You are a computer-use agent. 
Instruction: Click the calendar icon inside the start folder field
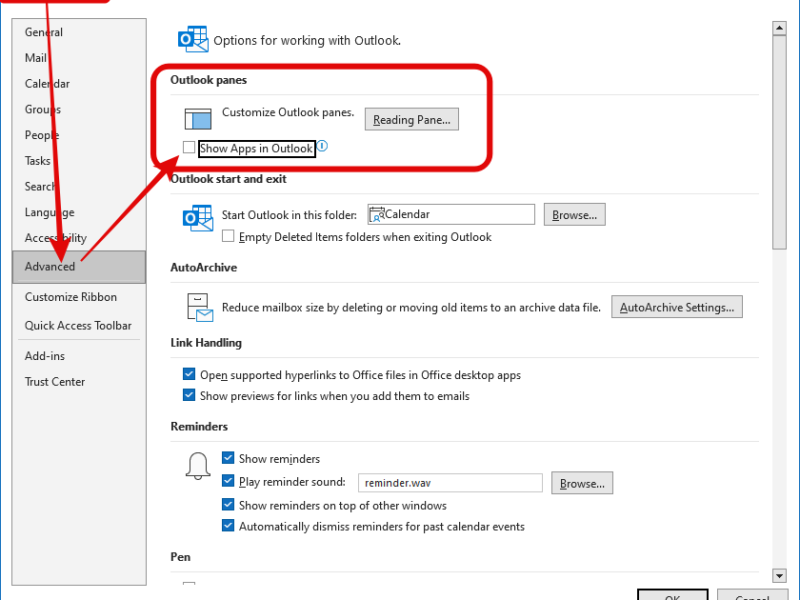point(377,214)
